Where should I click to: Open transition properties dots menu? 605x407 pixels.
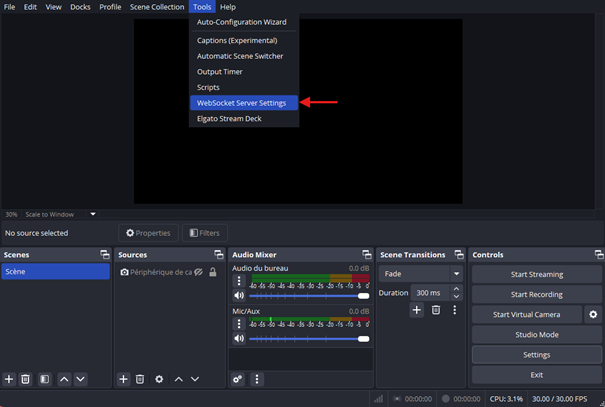pyautogui.click(x=455, y=310)
